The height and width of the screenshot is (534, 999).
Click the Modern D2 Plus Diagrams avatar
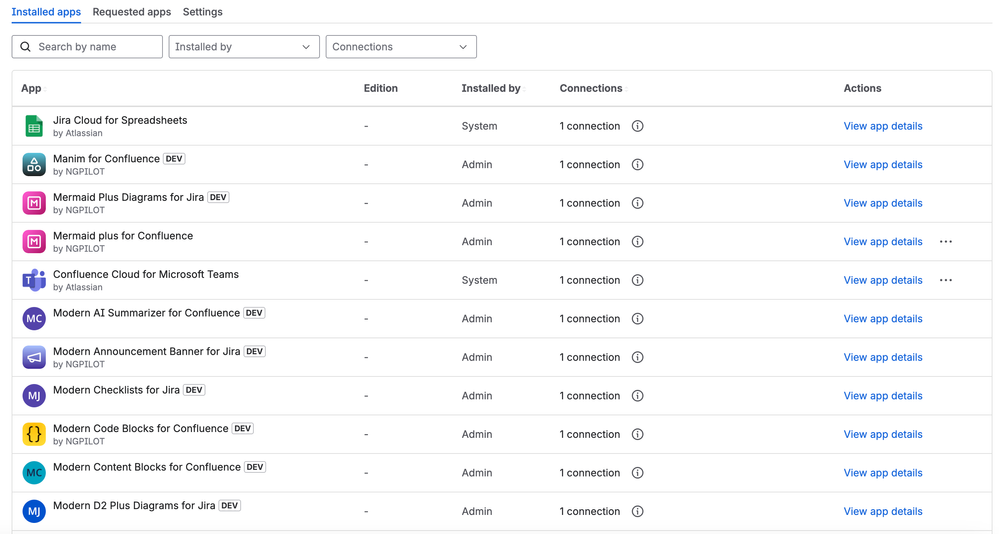(34, 512)
